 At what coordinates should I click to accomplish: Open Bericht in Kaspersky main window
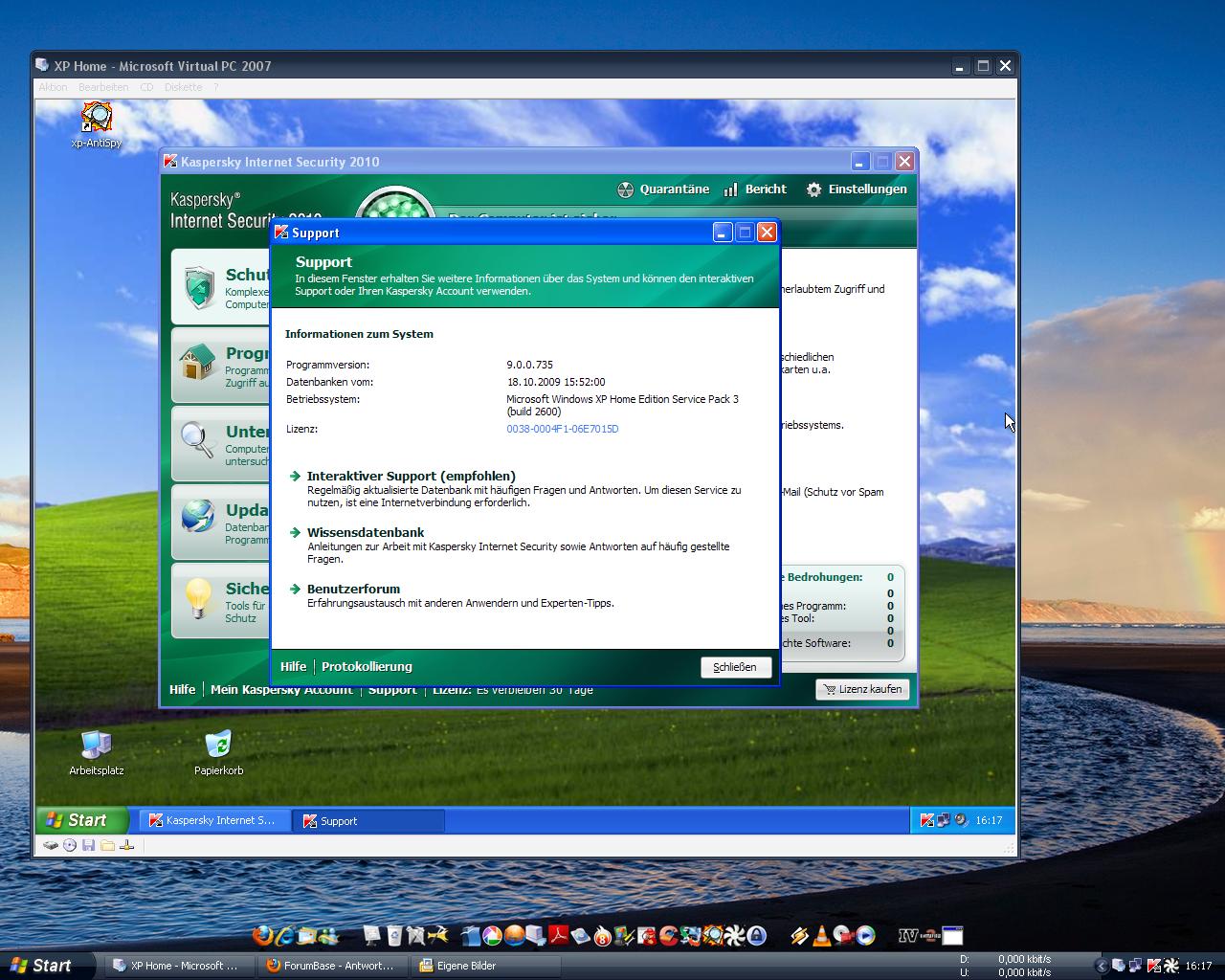(x=755, y=189)
